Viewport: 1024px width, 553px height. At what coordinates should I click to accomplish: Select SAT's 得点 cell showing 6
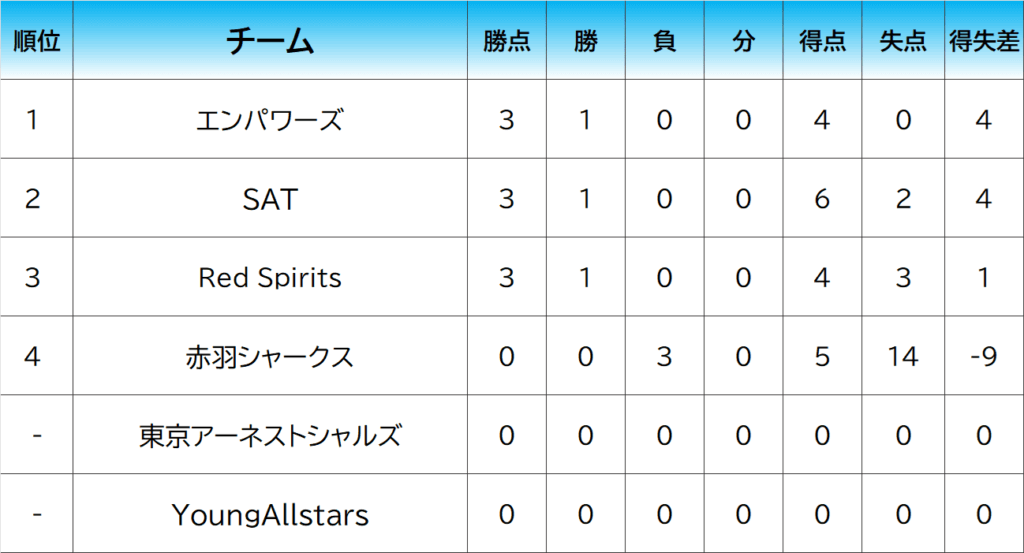pos(822,199)
